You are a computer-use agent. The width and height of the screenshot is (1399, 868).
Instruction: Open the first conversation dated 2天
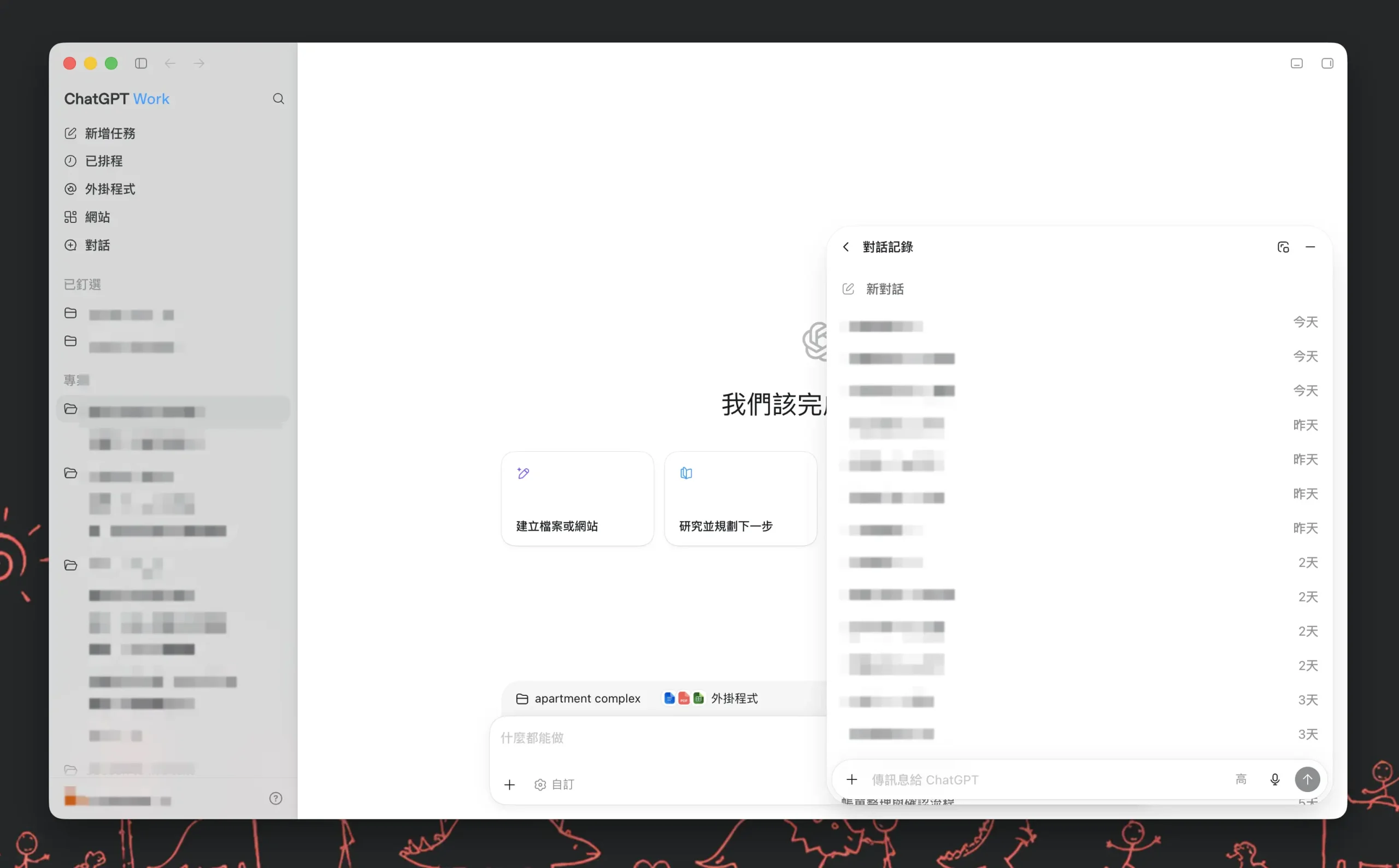1080,563
